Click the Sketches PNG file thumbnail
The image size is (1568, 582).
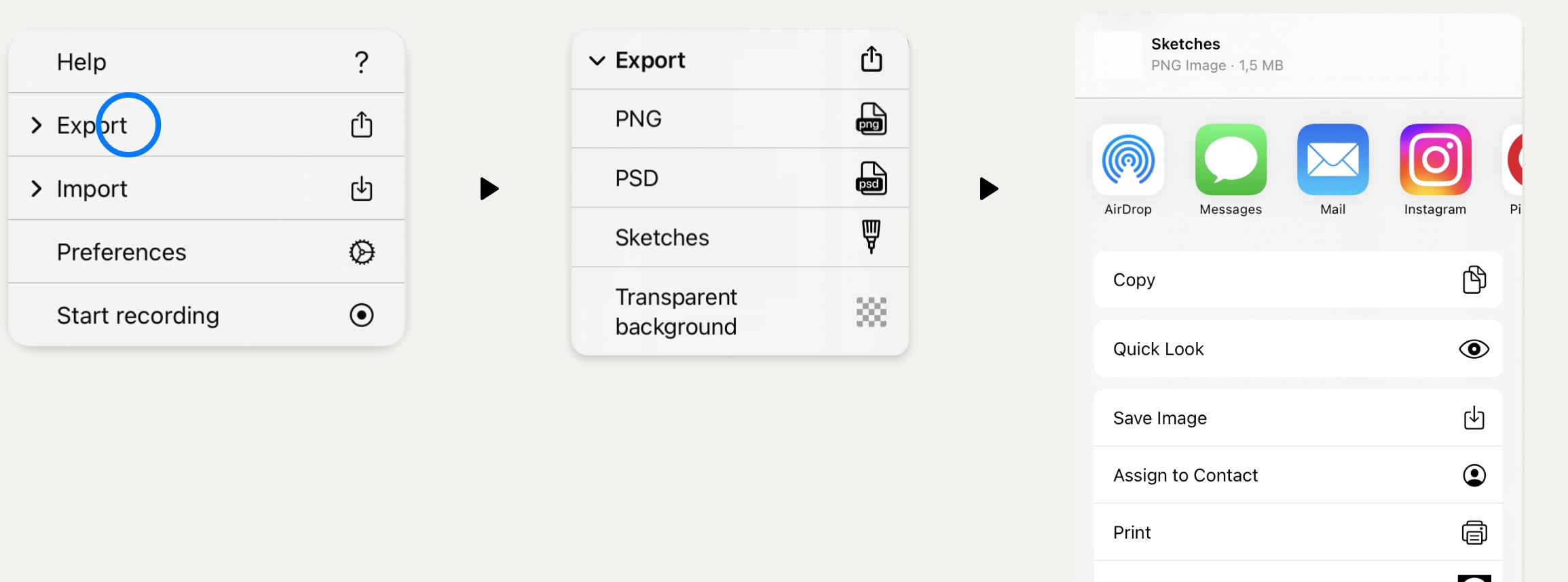point(1117,54)
